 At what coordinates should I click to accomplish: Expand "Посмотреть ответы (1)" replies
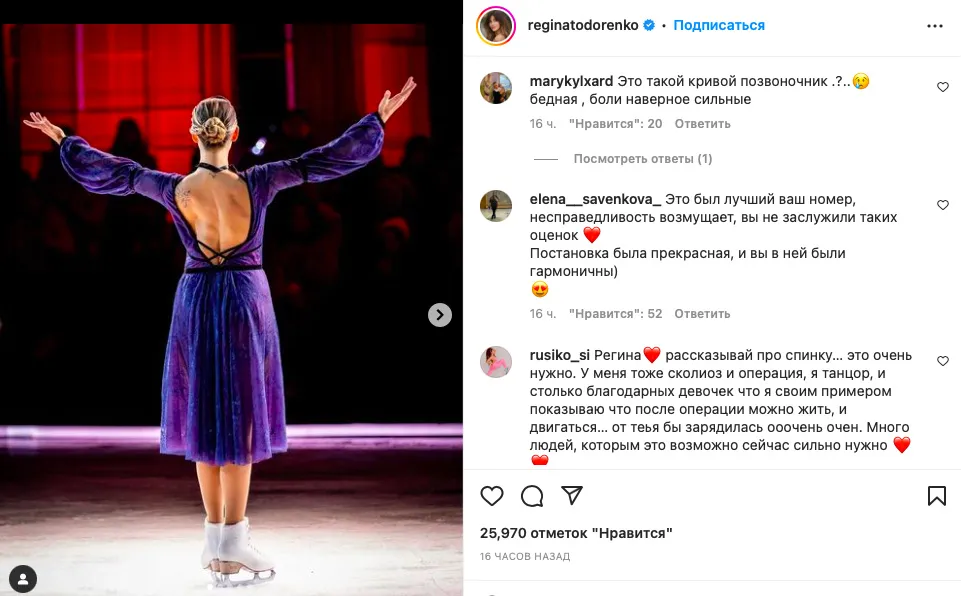[x=642, y=159]
